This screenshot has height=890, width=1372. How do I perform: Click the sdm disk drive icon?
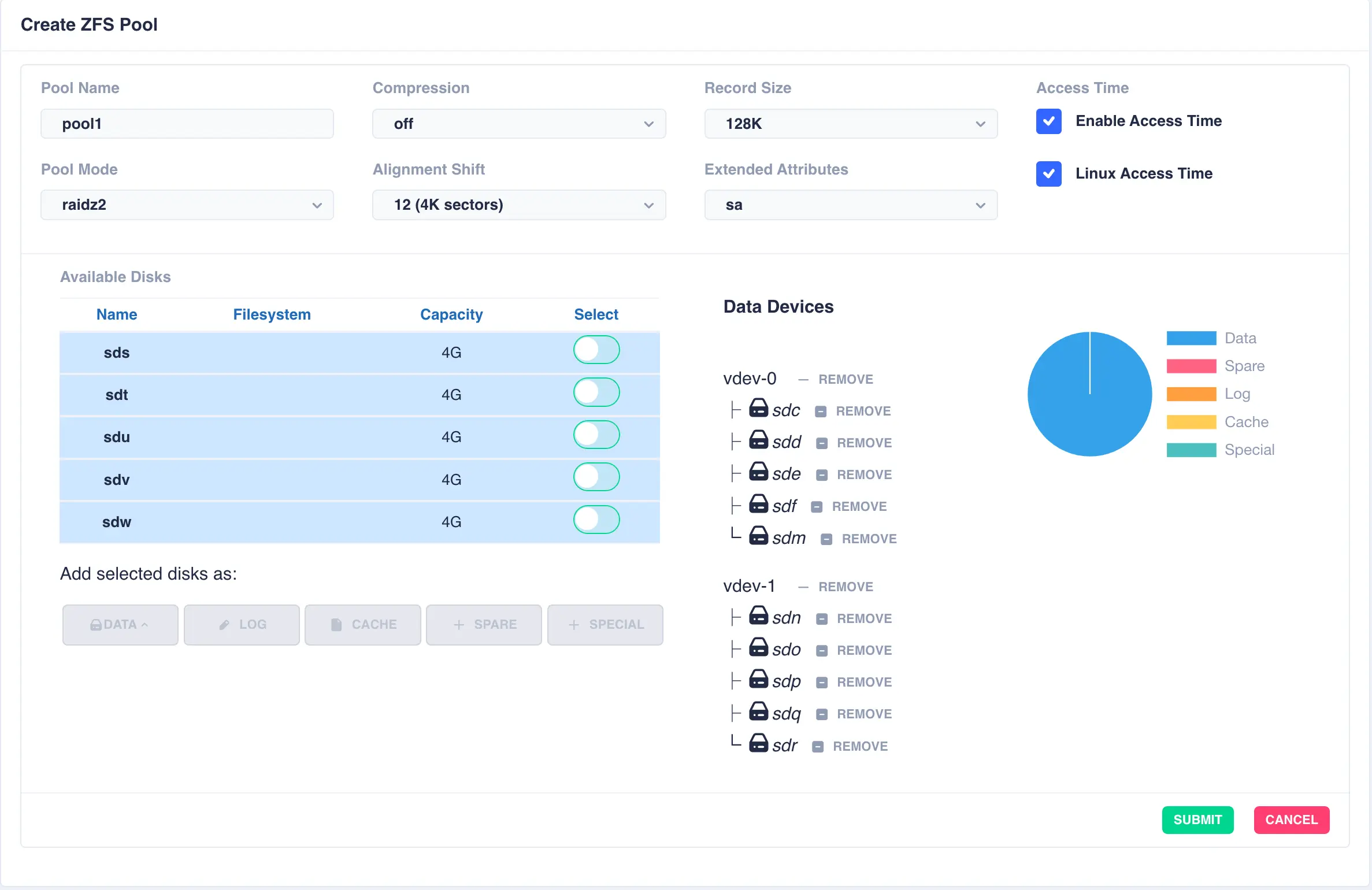pyautogui.click(x=758, y=536)
